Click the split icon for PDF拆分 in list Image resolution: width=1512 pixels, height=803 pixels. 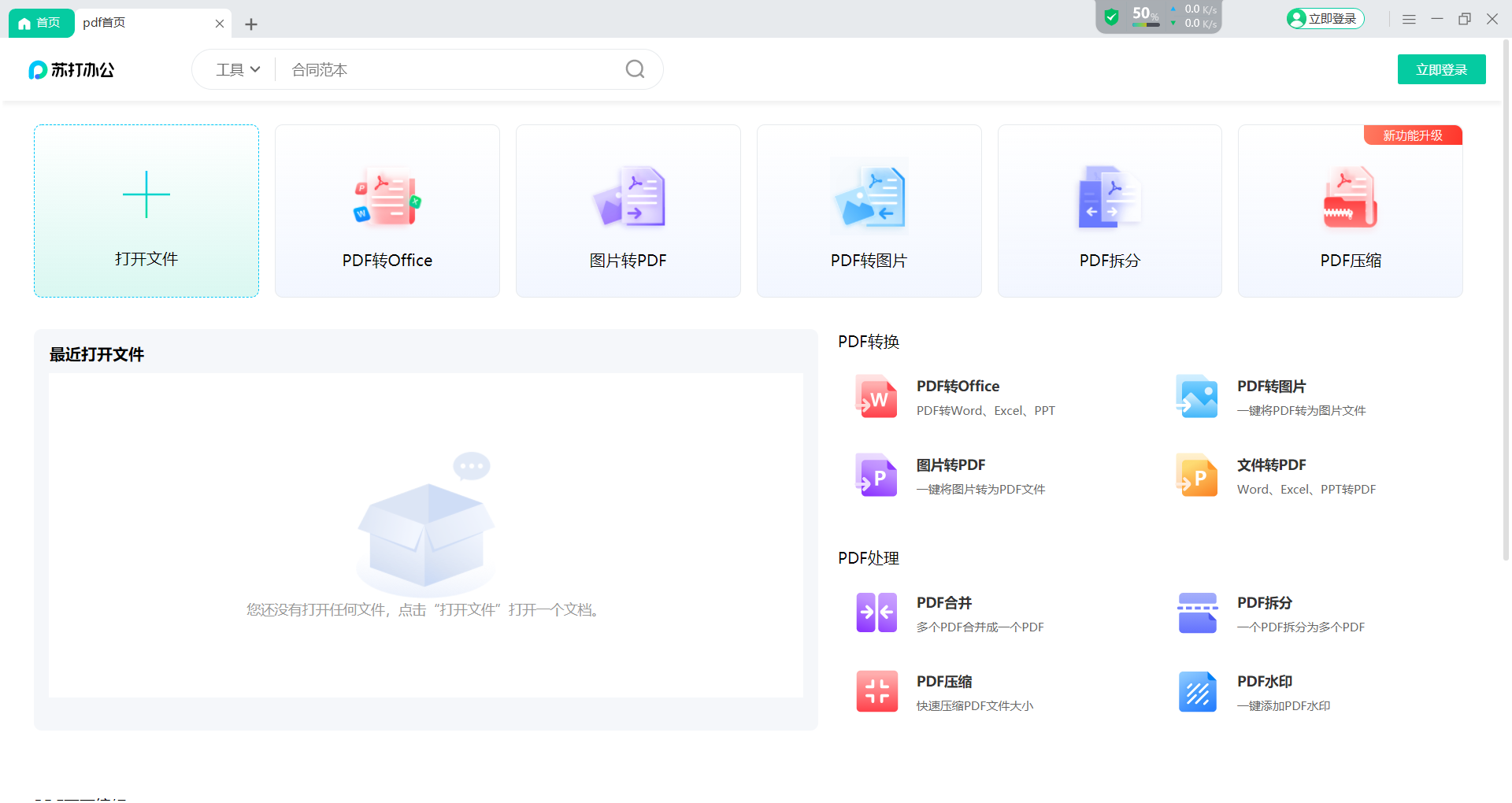pos(1197,612)
